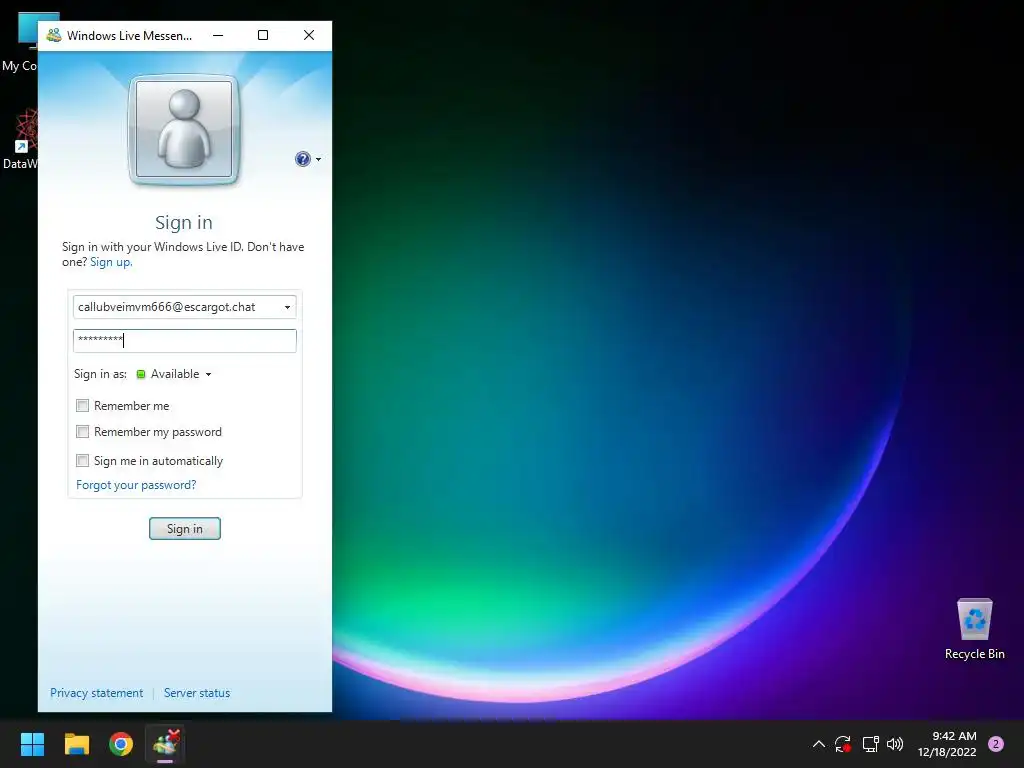Enable the Remember me checkbox
1024x768 pixels.
point(82,406)
